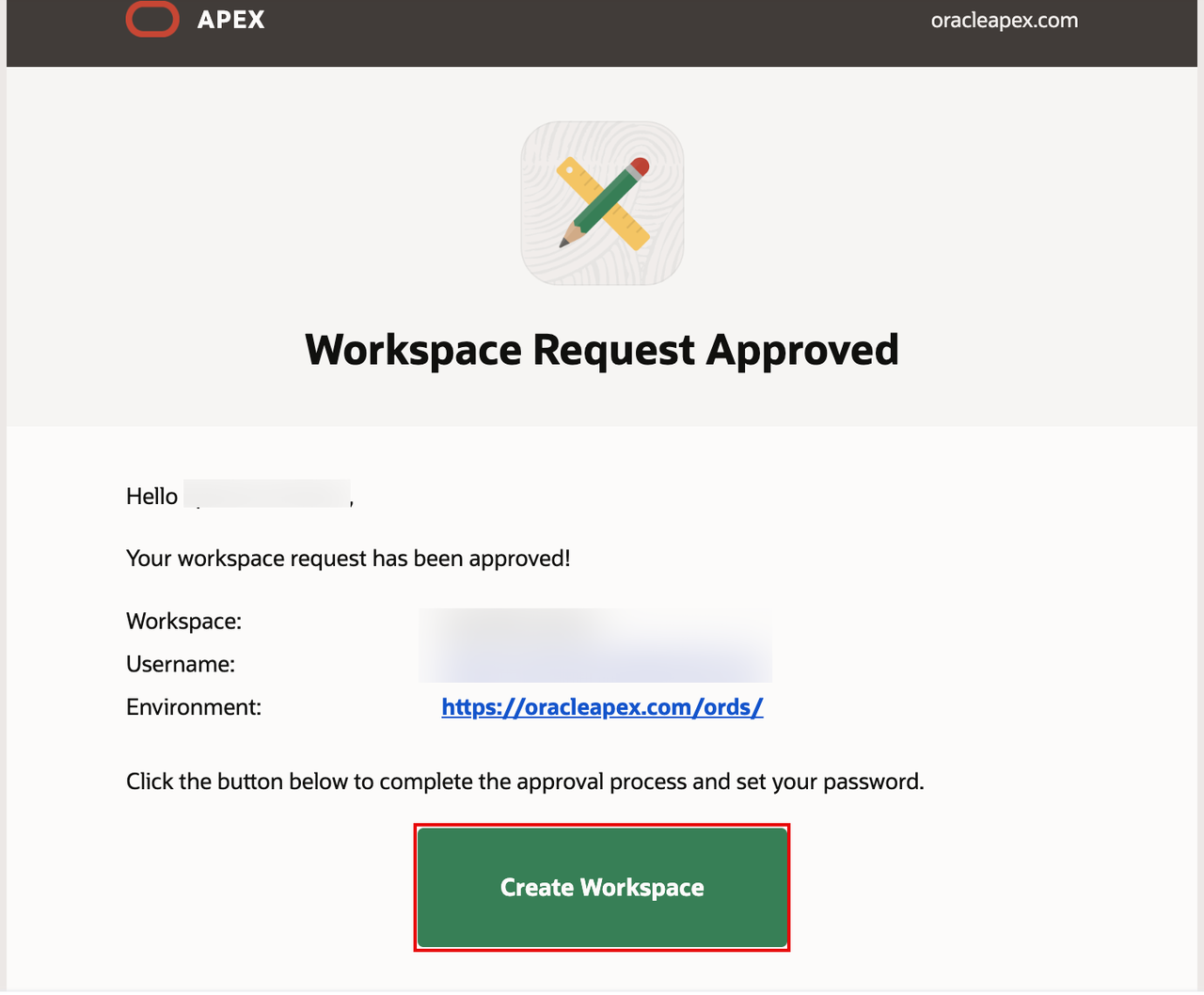This screenshot has width=1204, height=995.
Task: Click the Workspace Request Approved heading
Action: [602, 351]
